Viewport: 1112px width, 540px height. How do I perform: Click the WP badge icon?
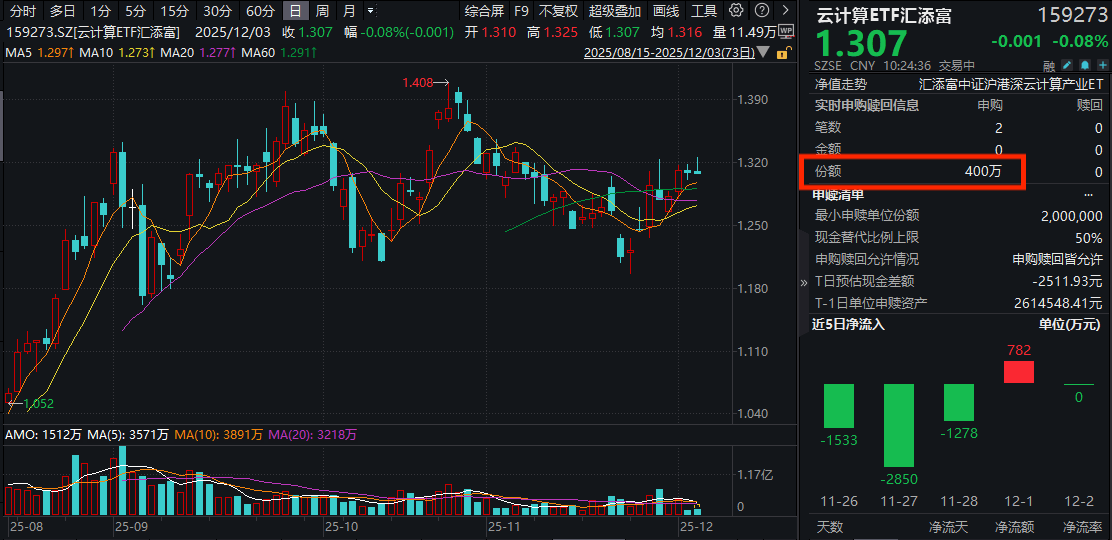click(x=785, y=31)
